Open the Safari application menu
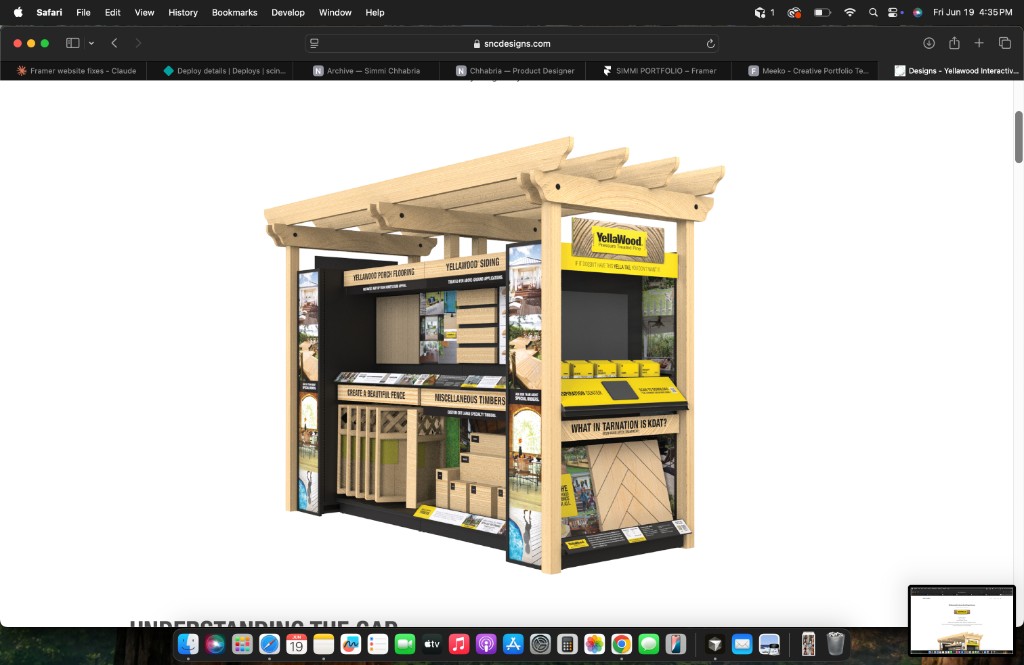Screen dimensions: 1024x665 pyautogui.click(x=49, y=12)
